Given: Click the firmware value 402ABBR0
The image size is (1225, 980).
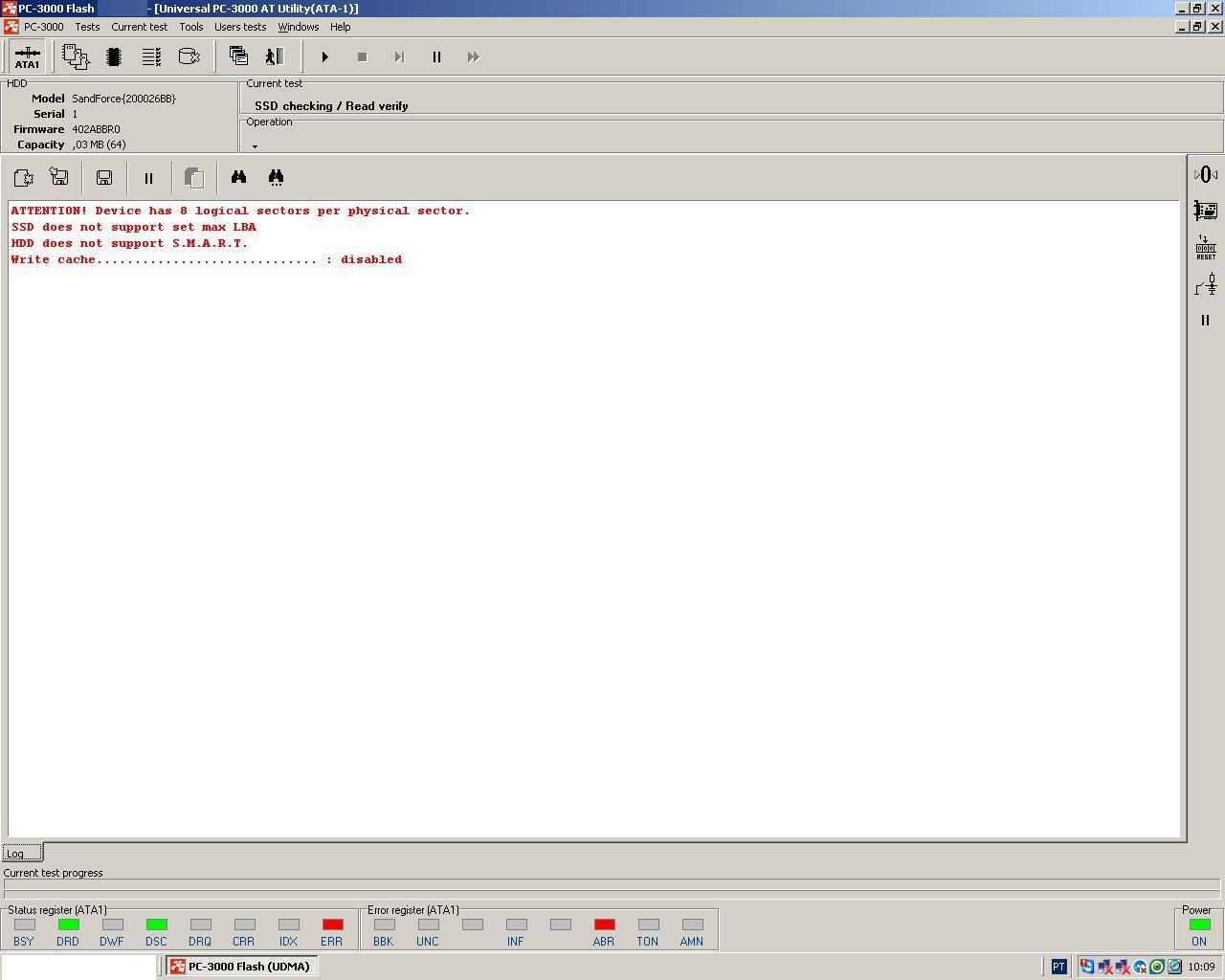Looking at the screenshot, I should (96, 129).
